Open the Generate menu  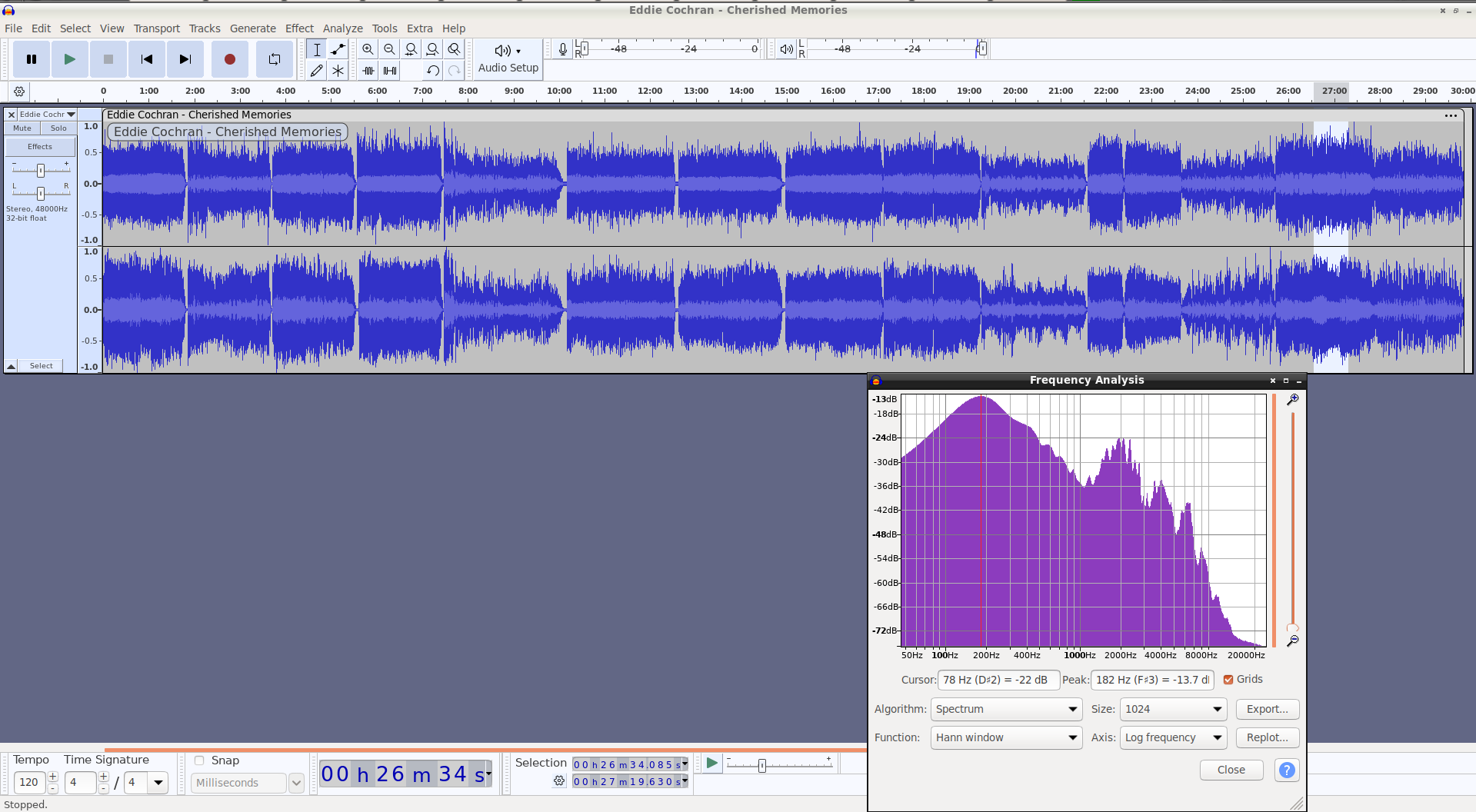(252, 28)
